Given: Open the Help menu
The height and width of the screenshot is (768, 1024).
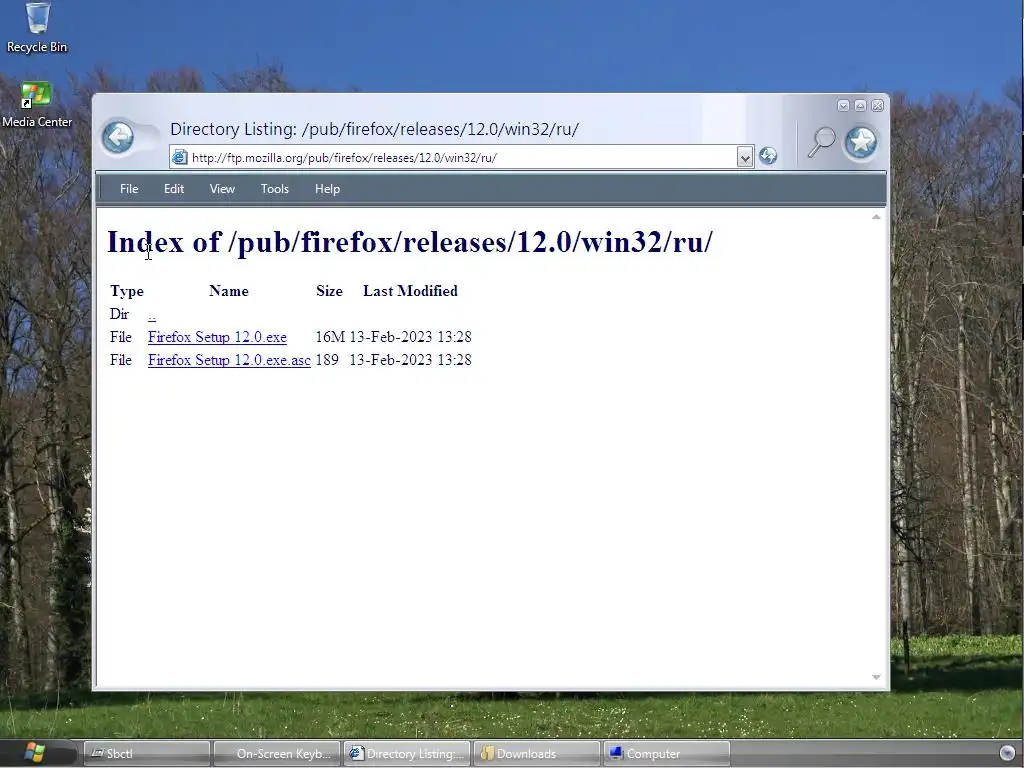Looking at the screenshot, I should [327, 189].
